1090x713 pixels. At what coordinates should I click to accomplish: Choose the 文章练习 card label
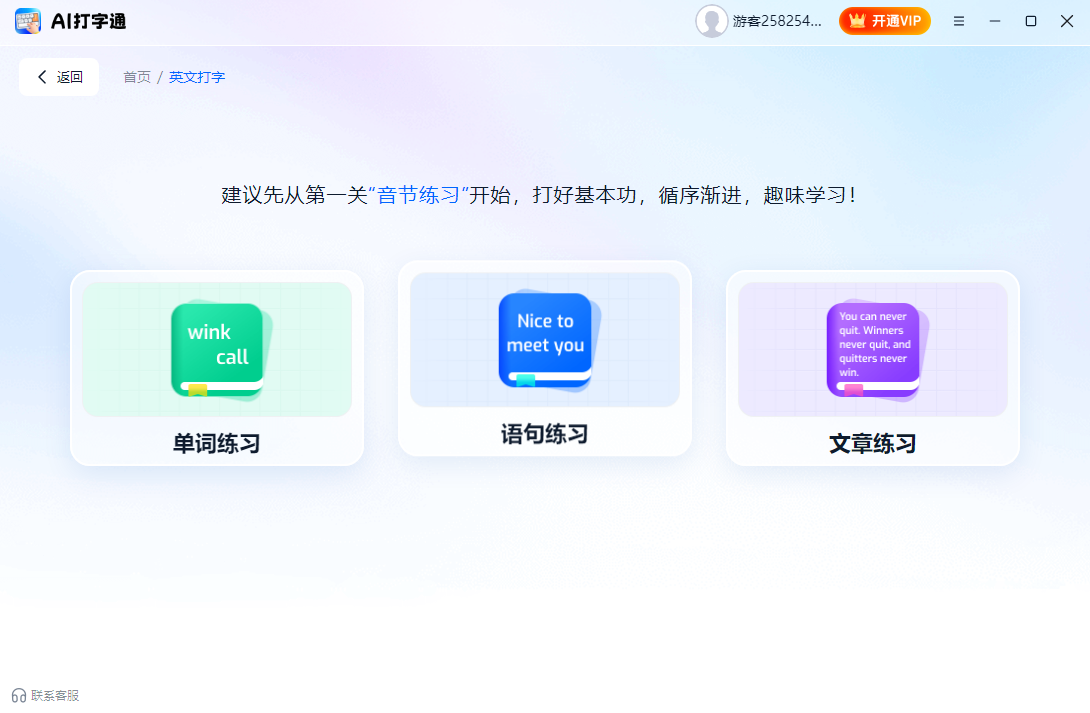pos(873,443)
